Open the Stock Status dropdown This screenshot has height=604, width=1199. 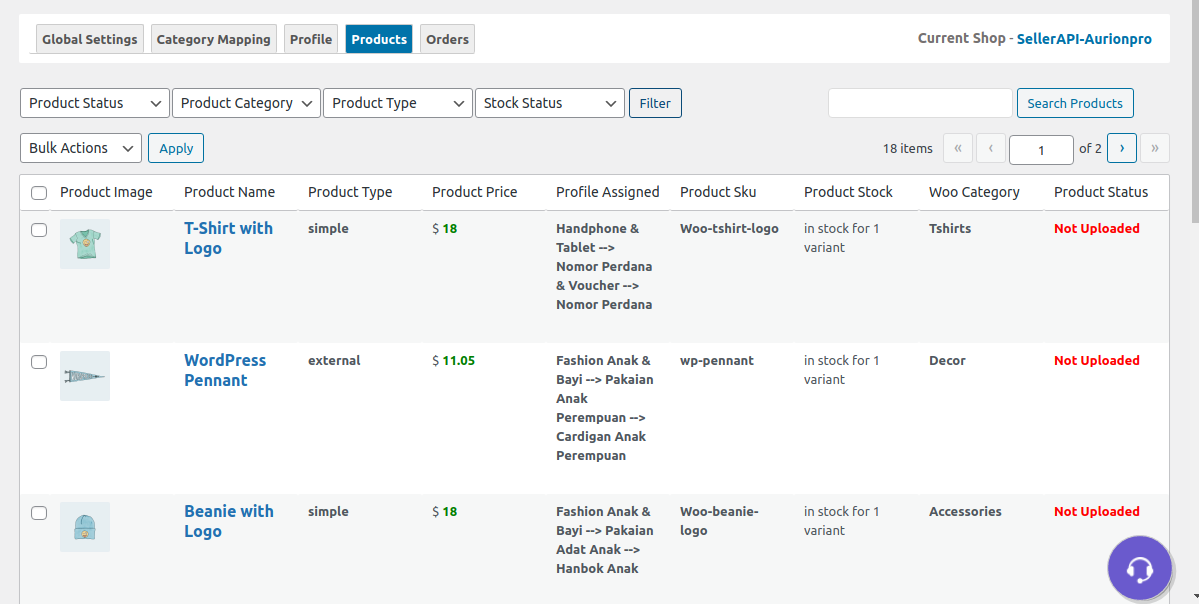coord(549,102)
